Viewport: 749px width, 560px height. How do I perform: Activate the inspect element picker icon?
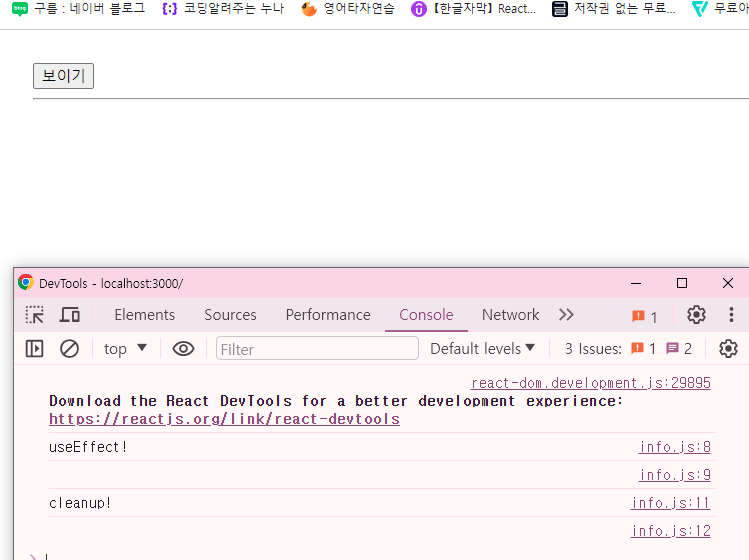click(x=34, y=315)
